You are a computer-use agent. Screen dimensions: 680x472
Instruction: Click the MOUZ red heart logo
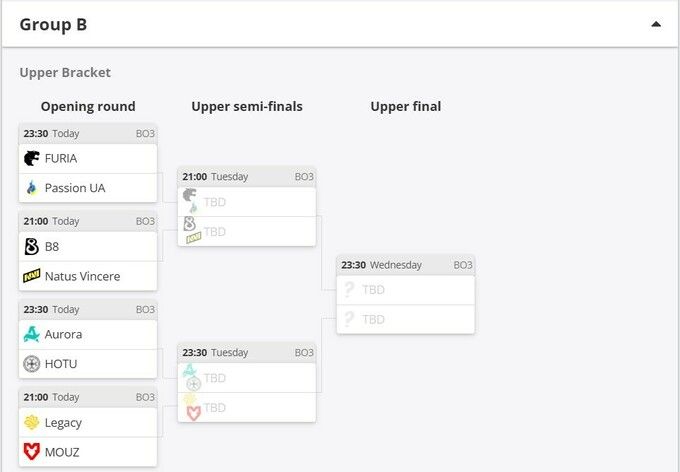[32, 452]
